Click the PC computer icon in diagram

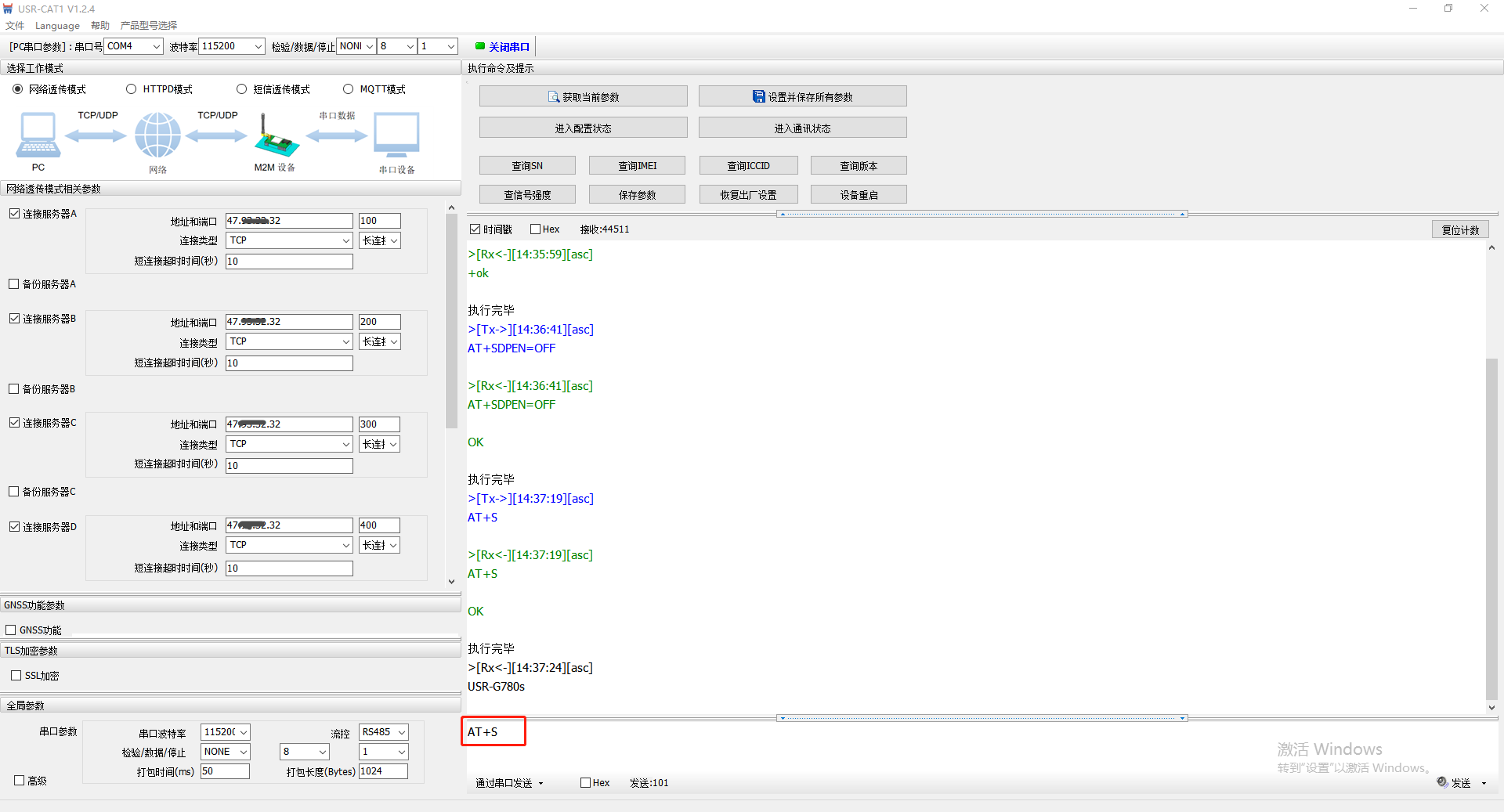pos(38,135)
